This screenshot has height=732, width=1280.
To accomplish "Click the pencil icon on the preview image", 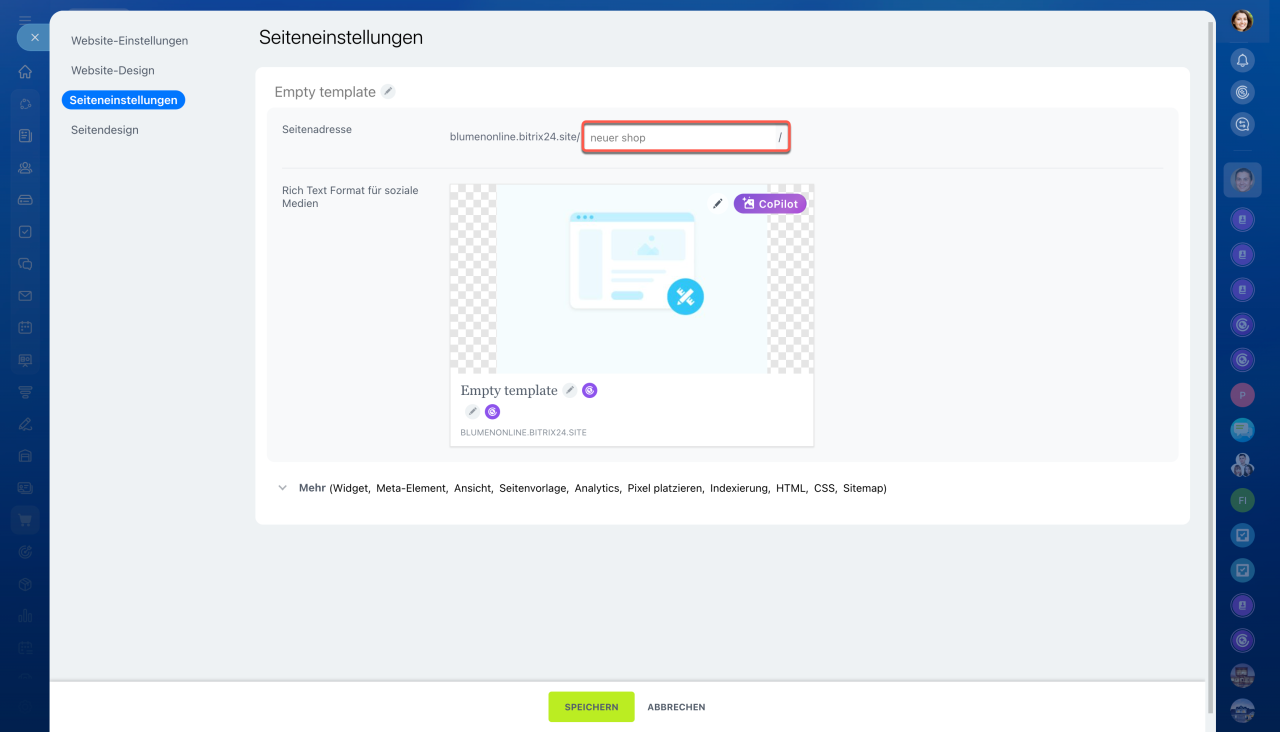I will point(717,204).
